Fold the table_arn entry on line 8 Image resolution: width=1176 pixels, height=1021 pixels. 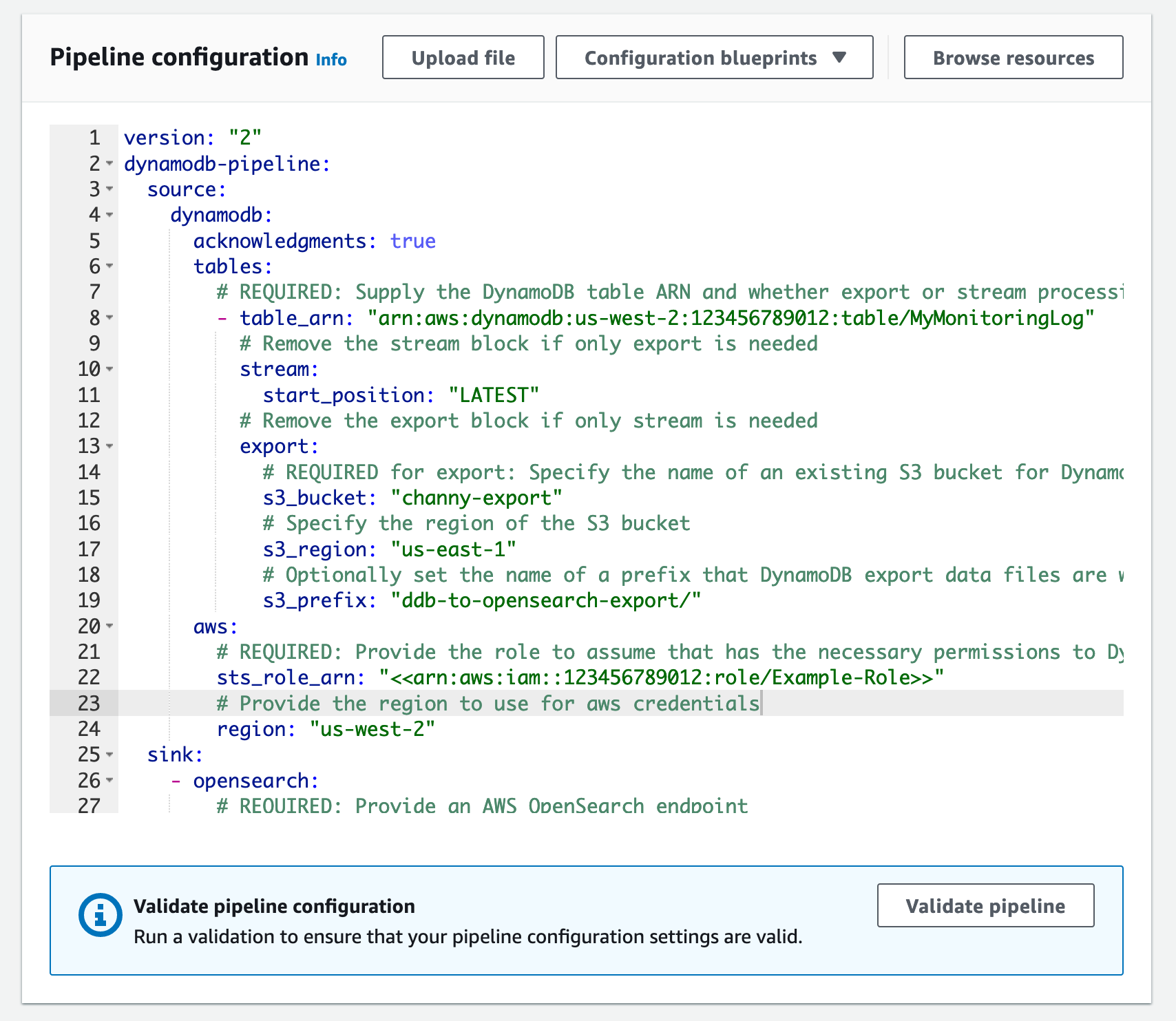pyautogui.click(x=109, y=318)
